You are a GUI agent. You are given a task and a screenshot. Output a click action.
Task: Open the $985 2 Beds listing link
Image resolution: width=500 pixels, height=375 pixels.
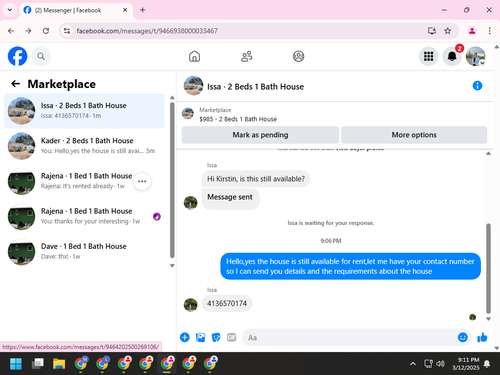coord(238,119)
